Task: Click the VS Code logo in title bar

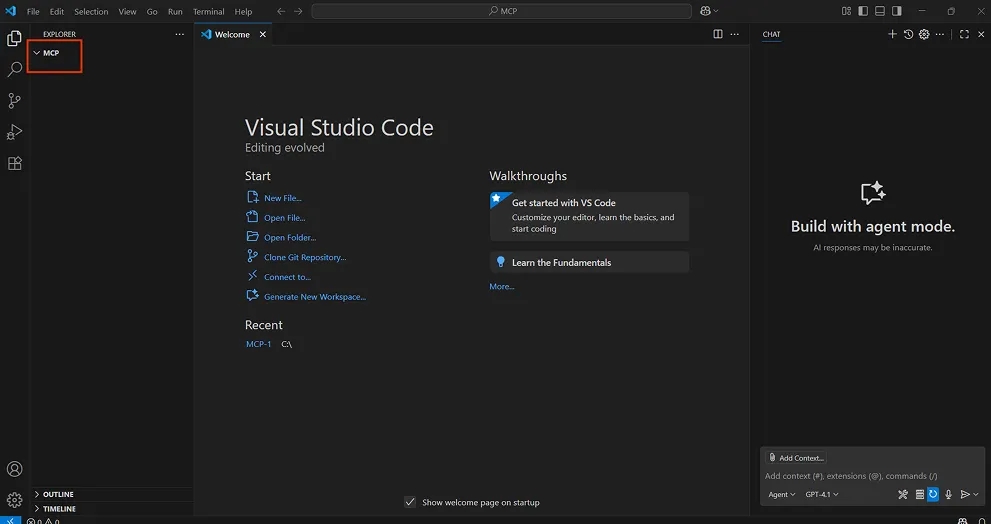Action: click(x=10, y=11)
